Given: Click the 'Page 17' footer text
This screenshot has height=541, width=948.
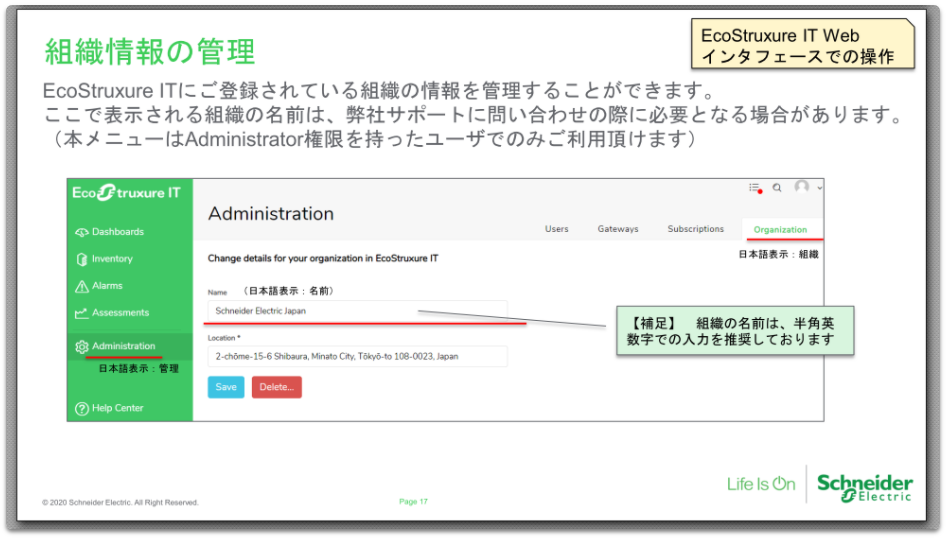Looking at the screenshot, I should 413,502.
